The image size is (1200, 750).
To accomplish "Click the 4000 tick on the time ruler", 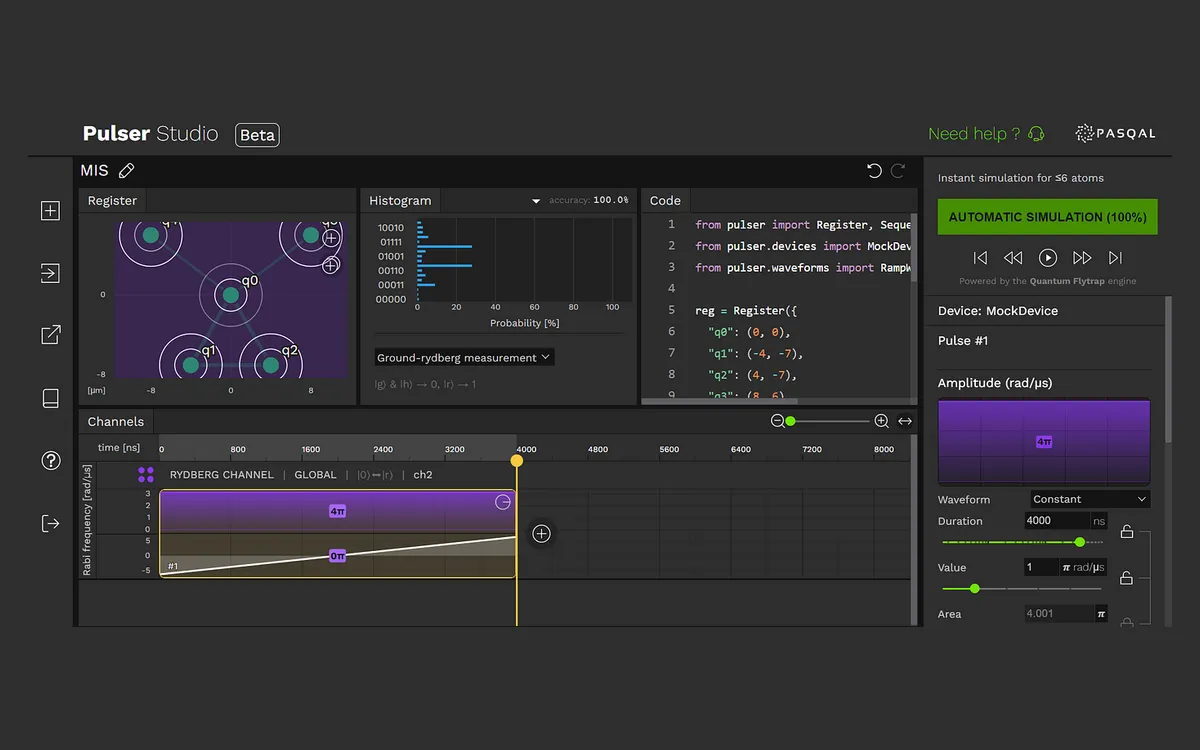I will pos(526,450).
